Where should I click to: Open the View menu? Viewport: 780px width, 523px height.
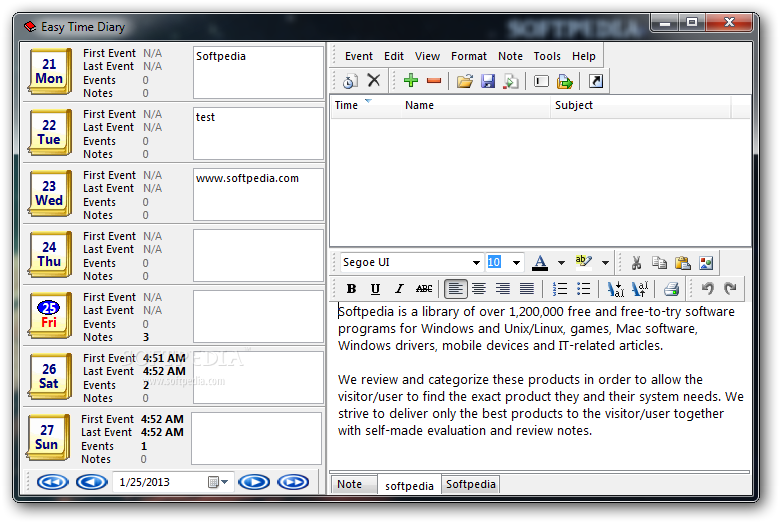pyautogui.click(x=427, y=56)
